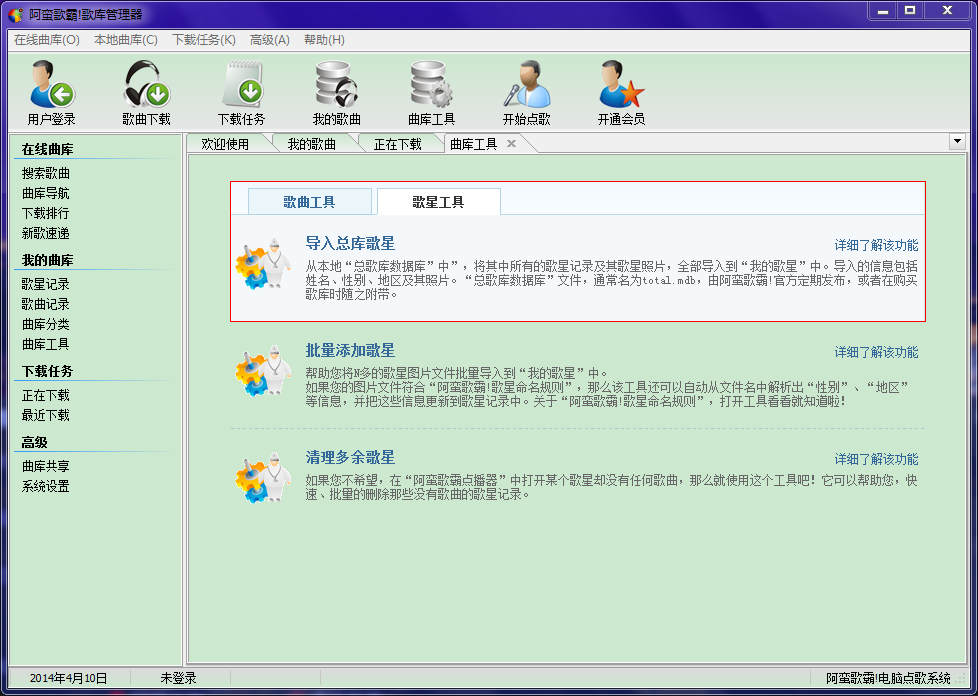Viewport: 978px width, 696px height.
Task: Click the app logo in title bar
Action: tap(16, 14)
